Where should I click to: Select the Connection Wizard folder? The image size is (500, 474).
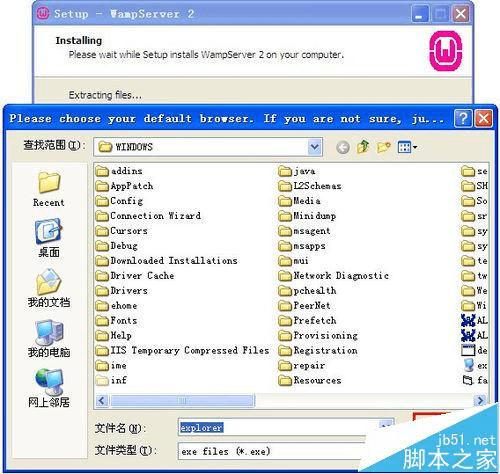coord(148,216)
